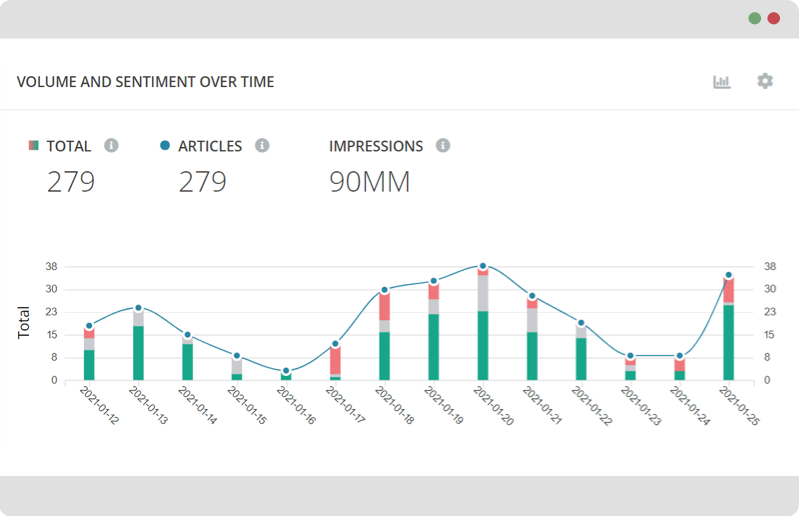
Task: Click info icon next to TOTAL
Action: (x=111, y=145)
